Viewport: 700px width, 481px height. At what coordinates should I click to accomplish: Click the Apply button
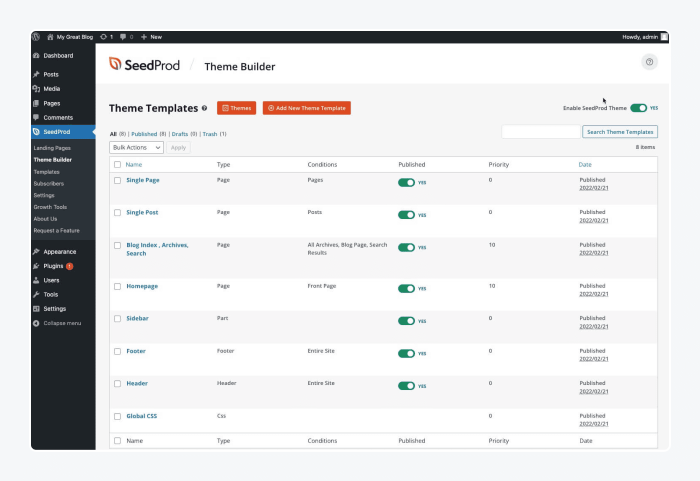pos(178,147)
